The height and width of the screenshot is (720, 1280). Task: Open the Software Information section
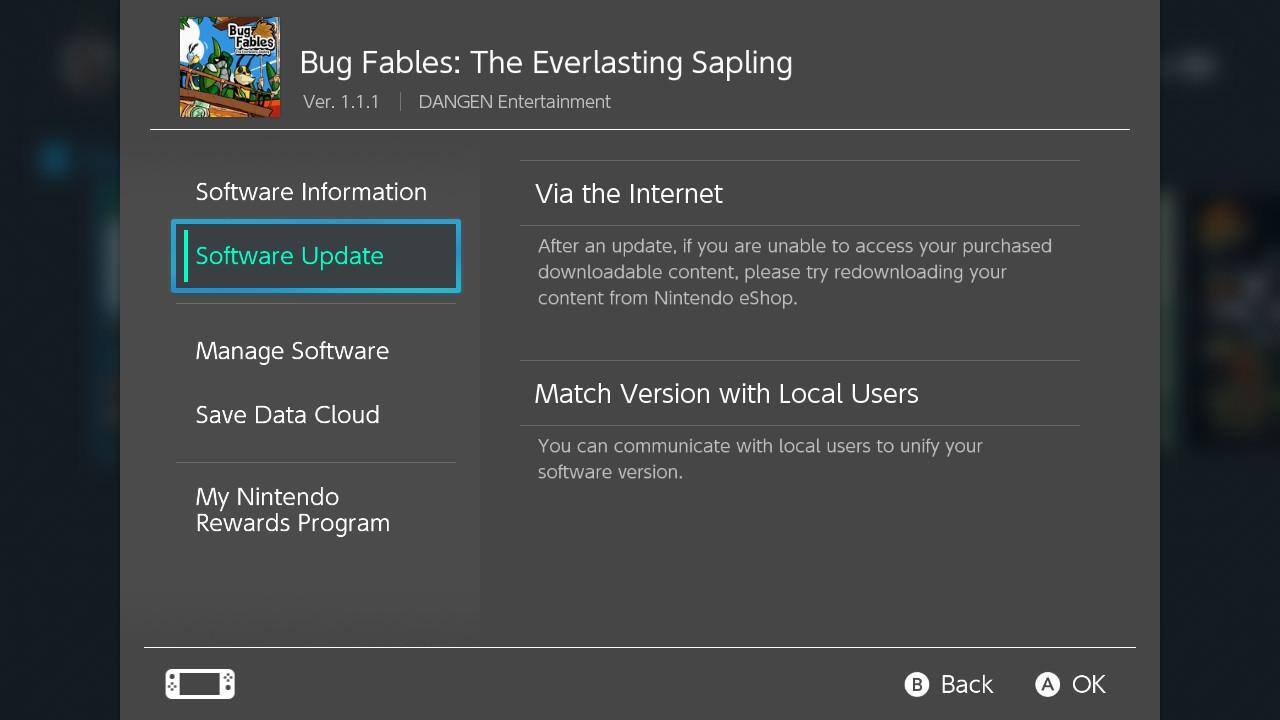311,192
